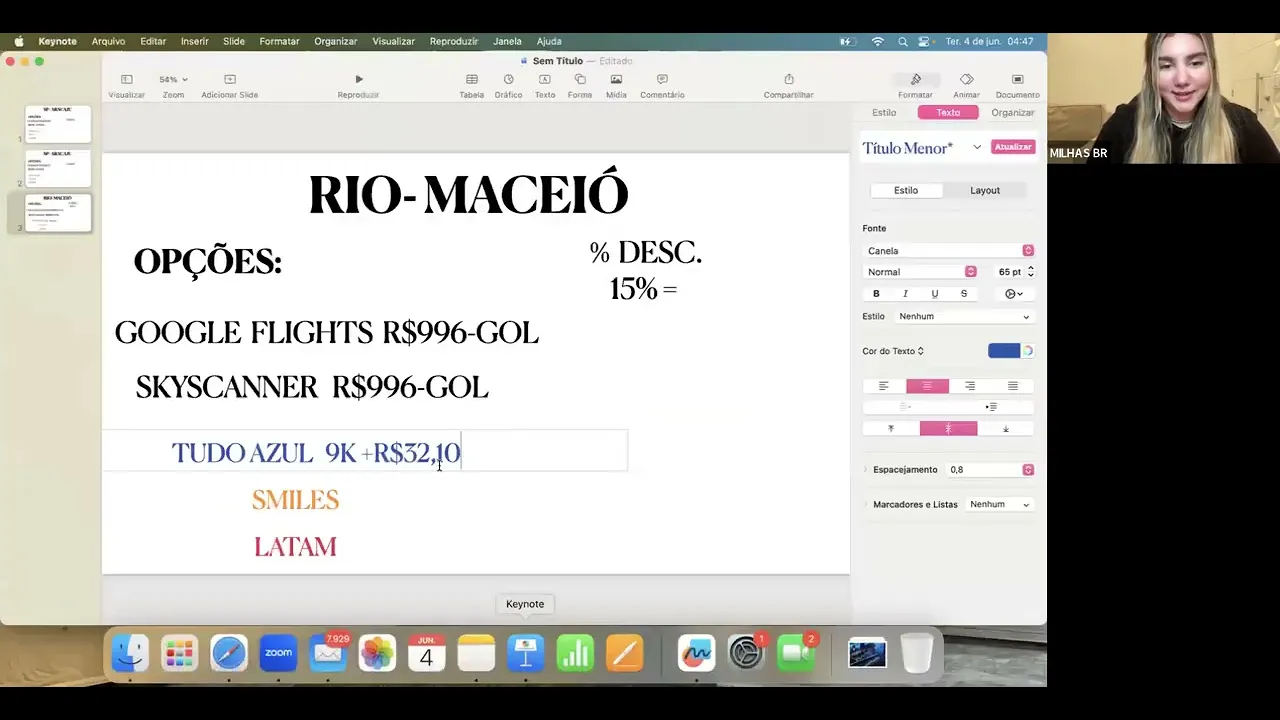
Task: Insert a shape with Forma tool
Action: pos(580,86)
